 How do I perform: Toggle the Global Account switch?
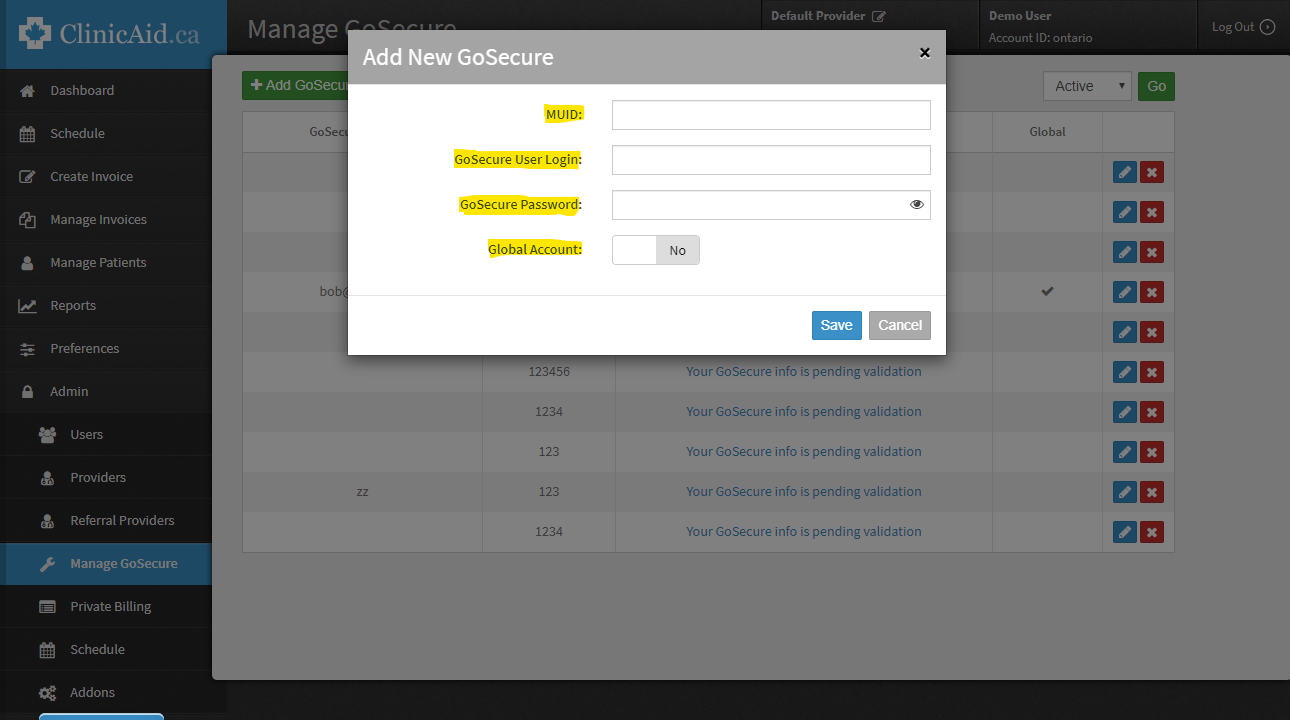656,250
